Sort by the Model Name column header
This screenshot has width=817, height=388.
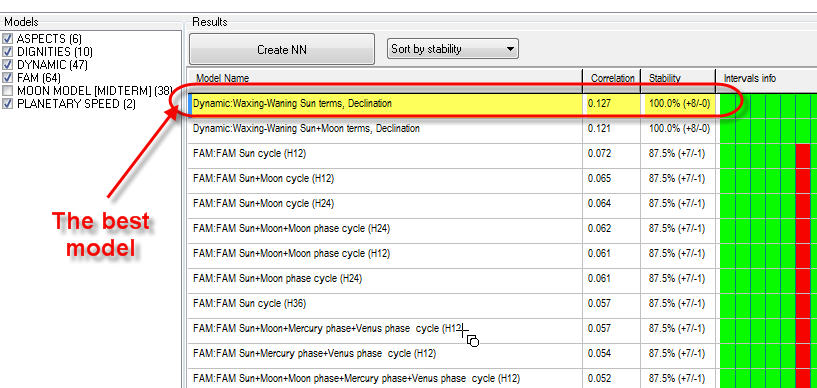pos(385,78)
